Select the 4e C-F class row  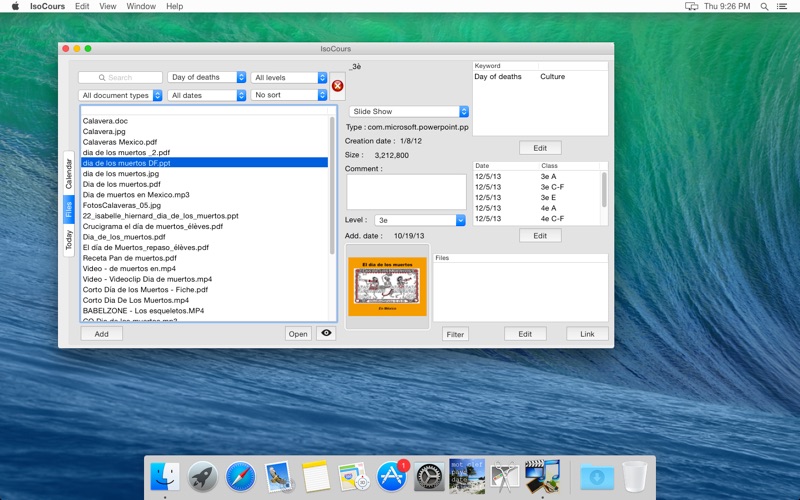click(537, 218)
